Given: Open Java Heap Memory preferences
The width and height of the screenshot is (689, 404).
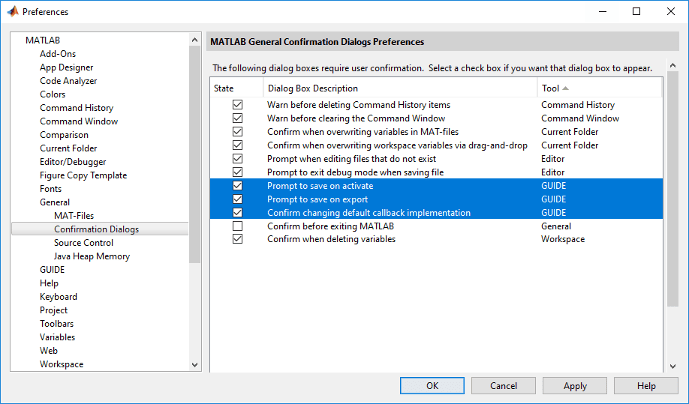Looking at the screenshot, I should click(x=92, y=256).
